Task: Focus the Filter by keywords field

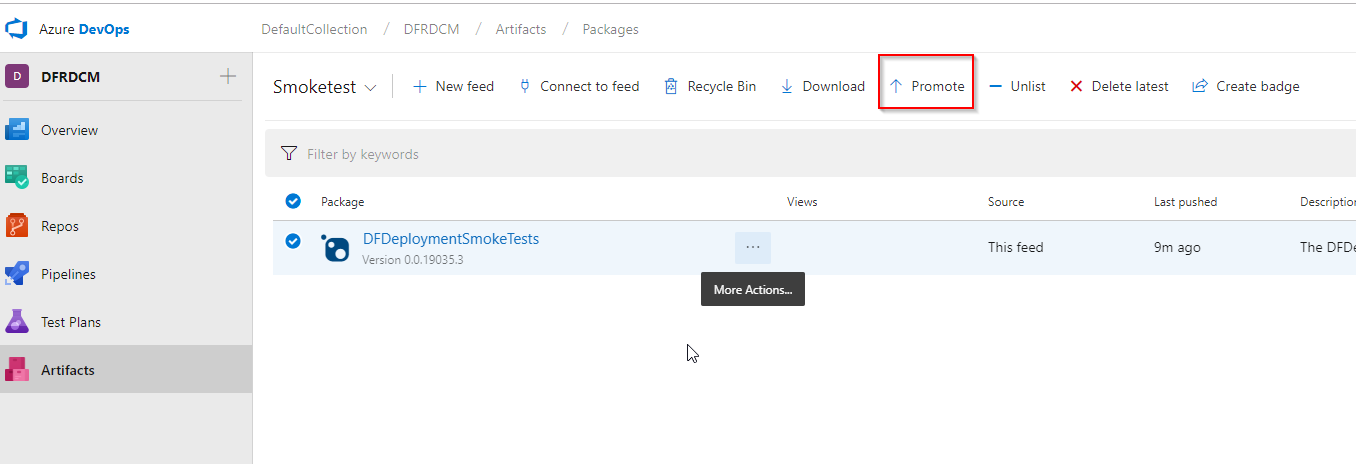Action: (810, 154)
